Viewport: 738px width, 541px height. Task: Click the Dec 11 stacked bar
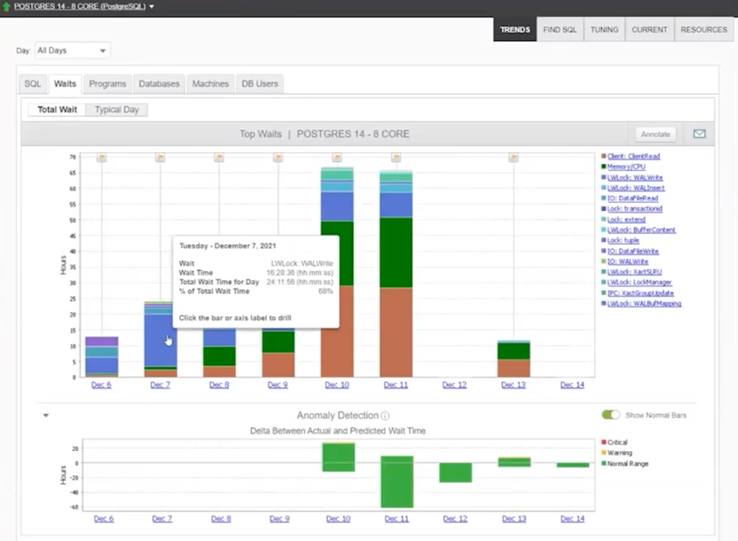click(x=396, y=274)
